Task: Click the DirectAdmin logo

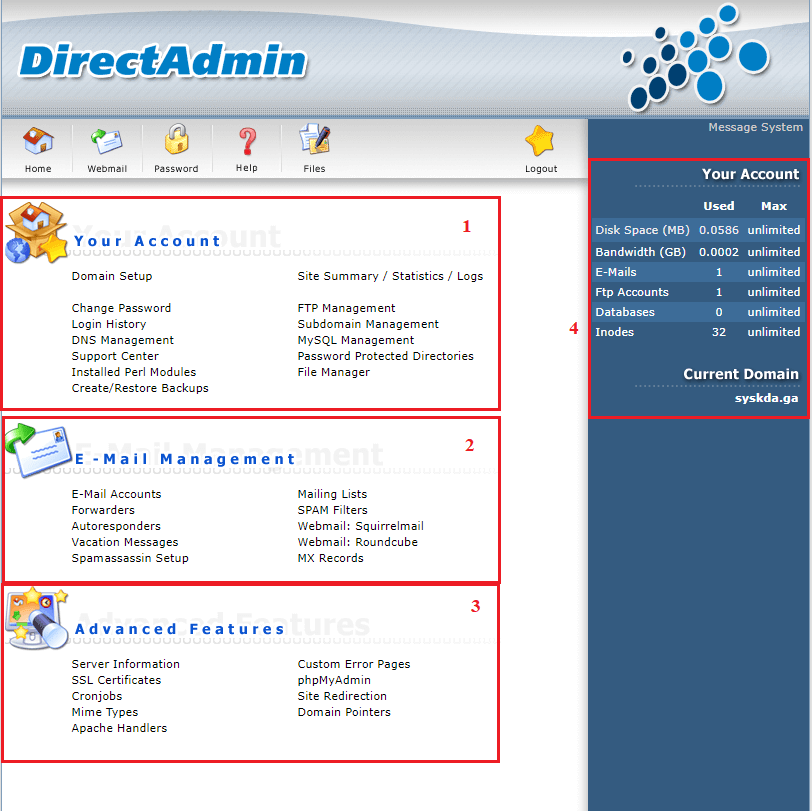Action: click(163, 61)
